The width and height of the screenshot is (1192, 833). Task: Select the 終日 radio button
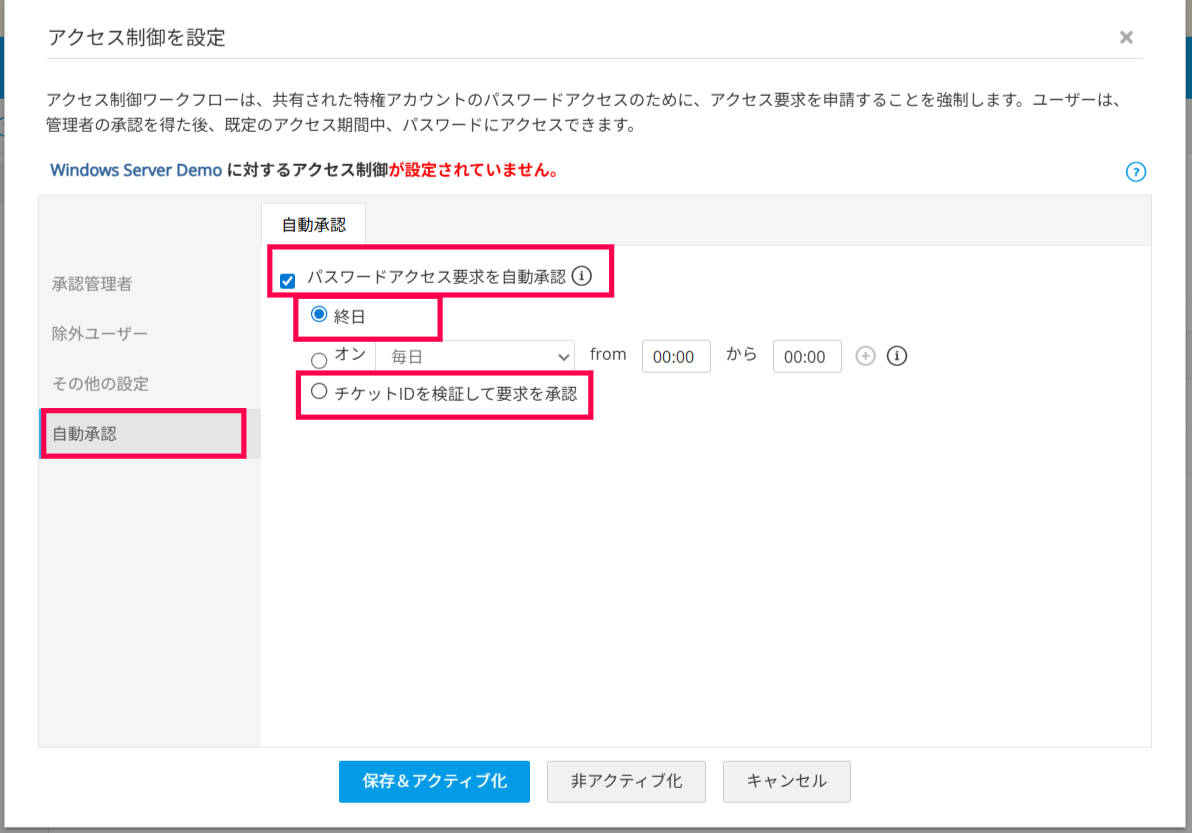pos(320,314)
